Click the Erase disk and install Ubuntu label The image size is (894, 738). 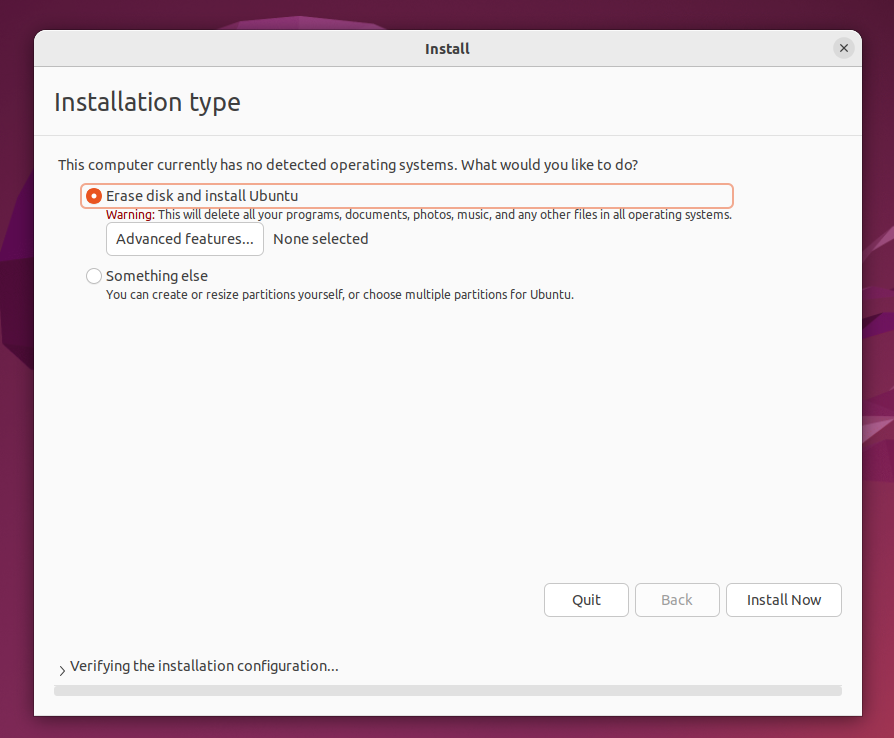[x=202, y=196]
